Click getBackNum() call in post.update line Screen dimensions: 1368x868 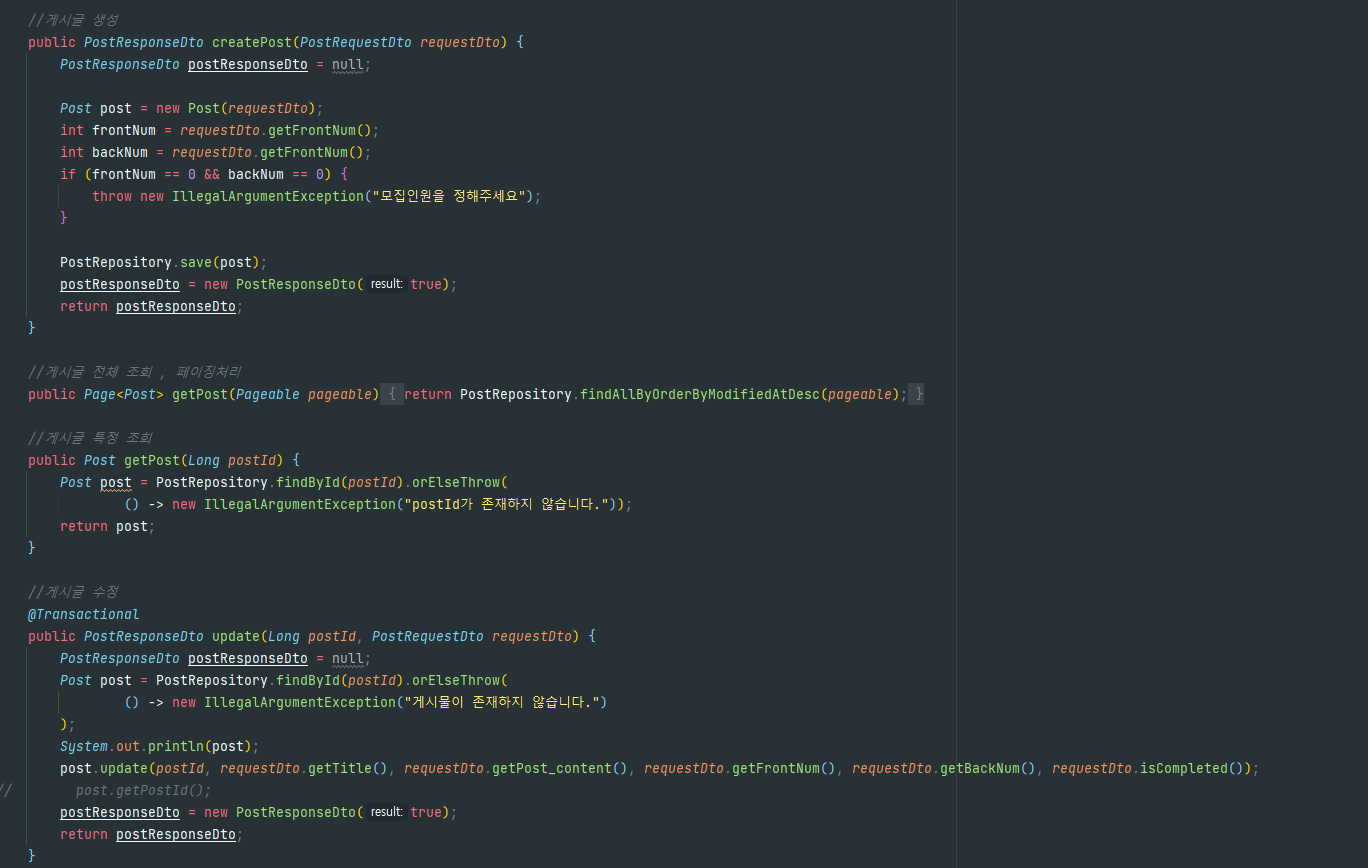point(988,768)
